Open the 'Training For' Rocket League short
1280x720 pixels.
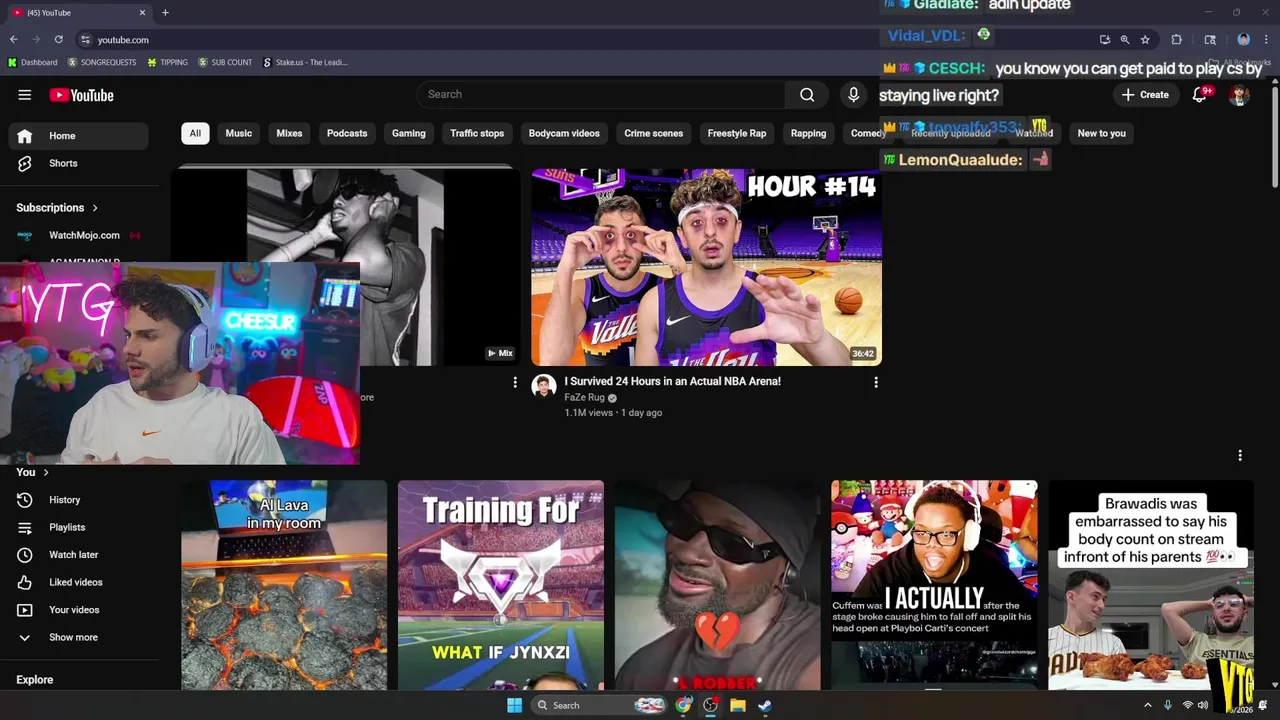click(501, 585)
